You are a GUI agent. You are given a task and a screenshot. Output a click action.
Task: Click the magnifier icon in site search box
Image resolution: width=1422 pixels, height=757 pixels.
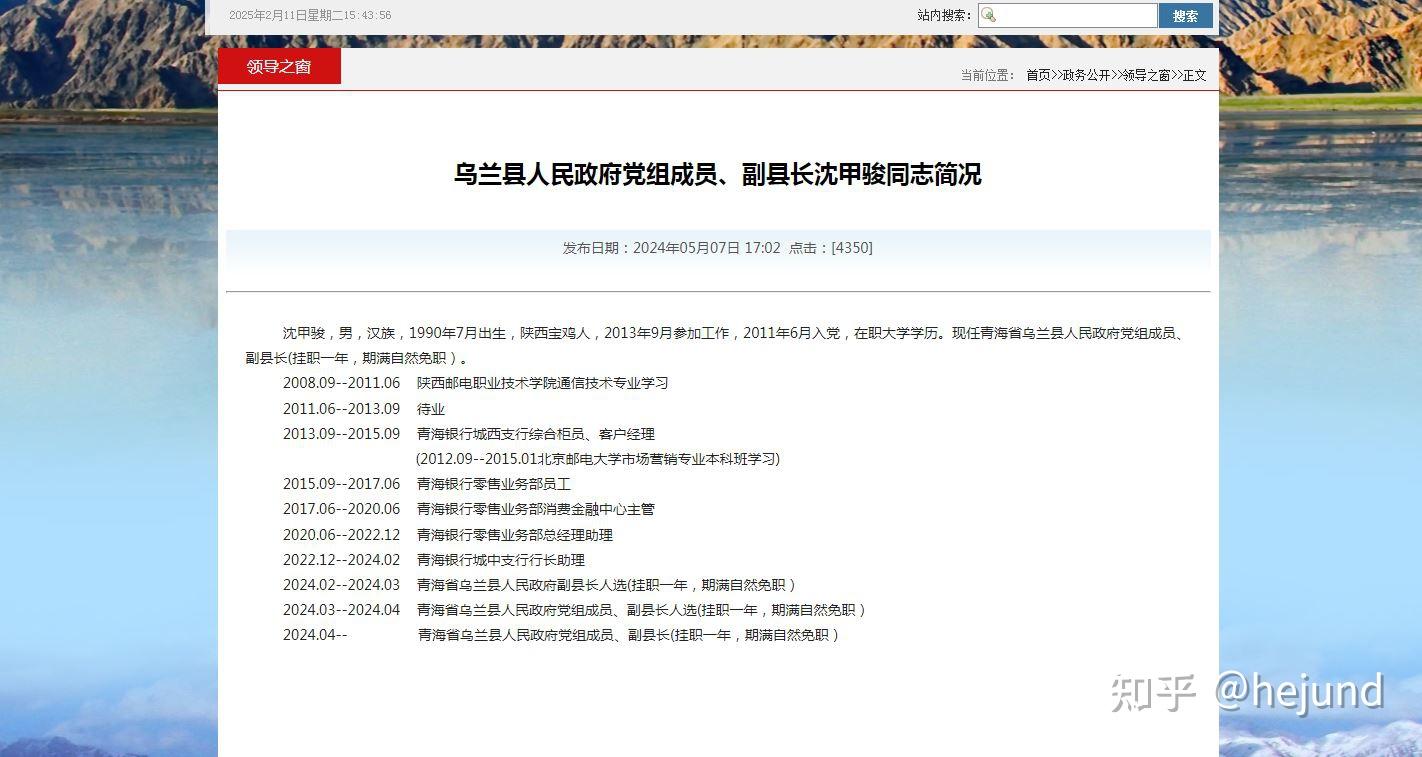pos(988,15)
